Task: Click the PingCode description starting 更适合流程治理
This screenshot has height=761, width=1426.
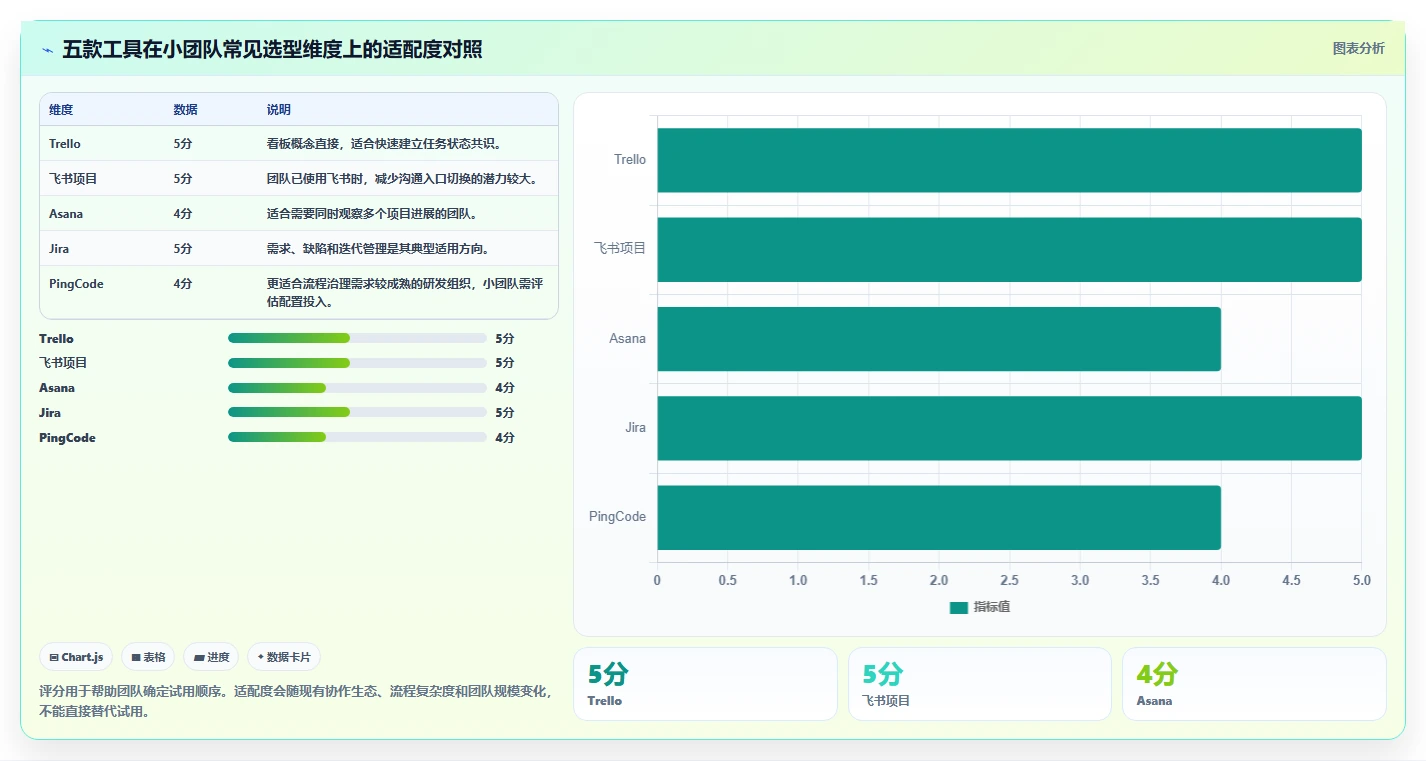Action: click(x=405, y=292)
